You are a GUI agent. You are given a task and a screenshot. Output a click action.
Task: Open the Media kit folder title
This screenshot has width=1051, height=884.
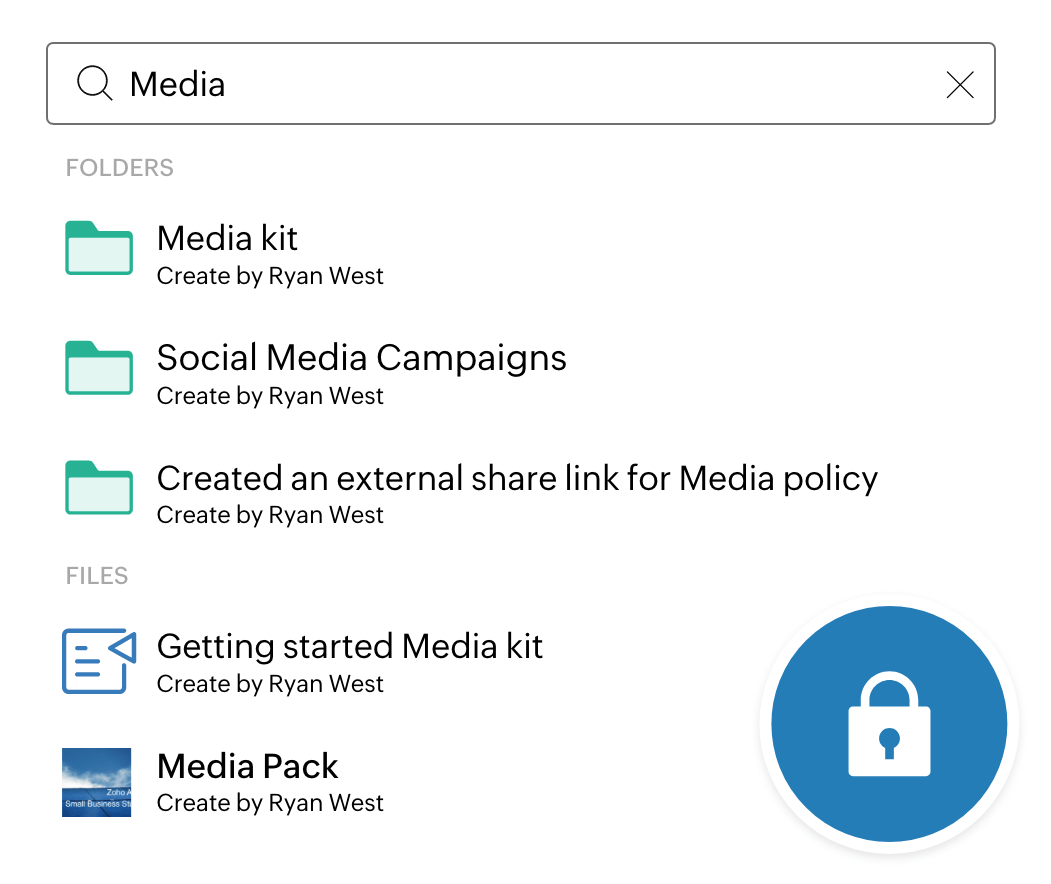[227, 238]
